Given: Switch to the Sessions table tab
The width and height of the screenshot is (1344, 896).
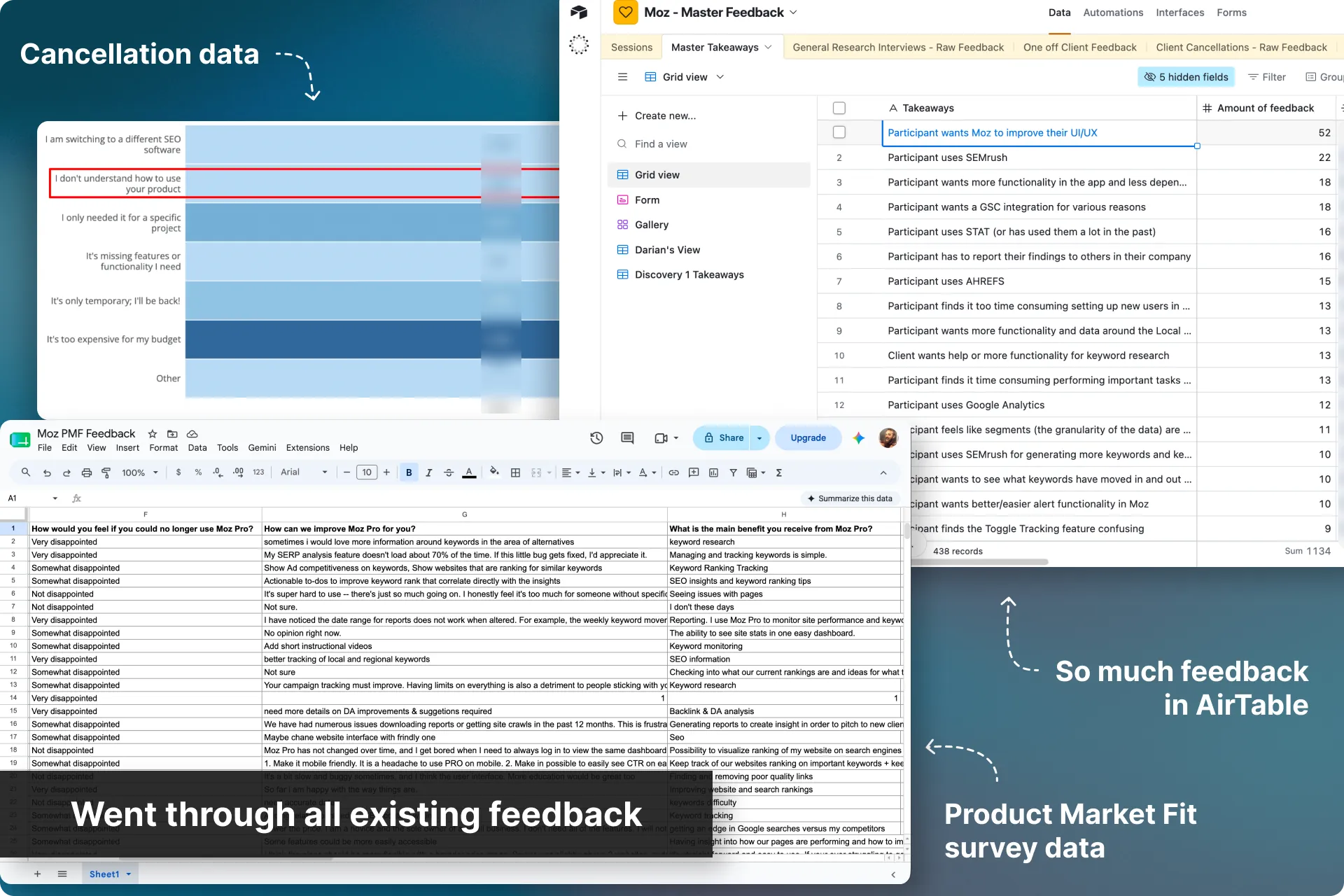Looking at the screenshot, I should tap(631, 47).
